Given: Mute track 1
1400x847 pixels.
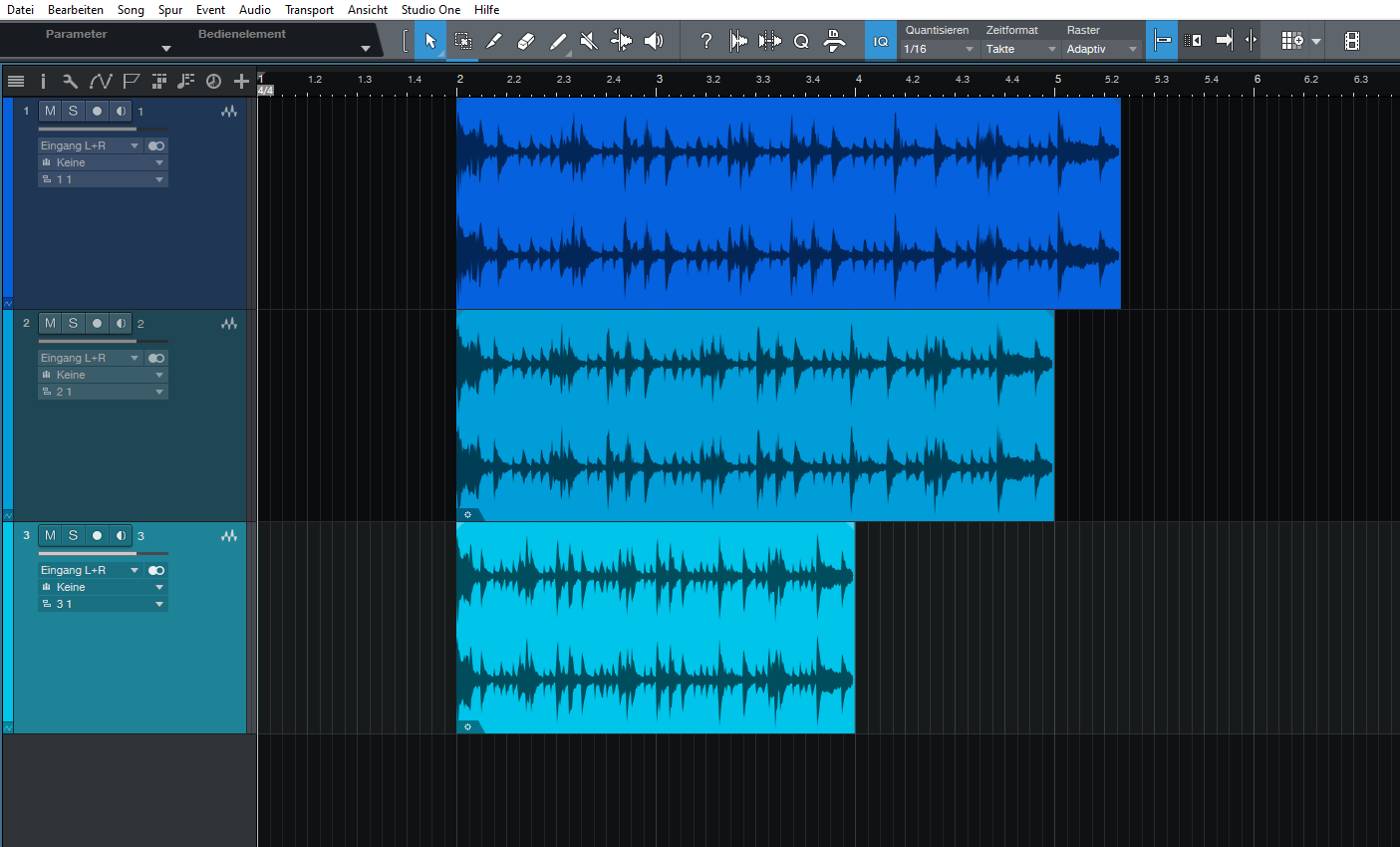Looking at the screenshot, I should (50, 111).
